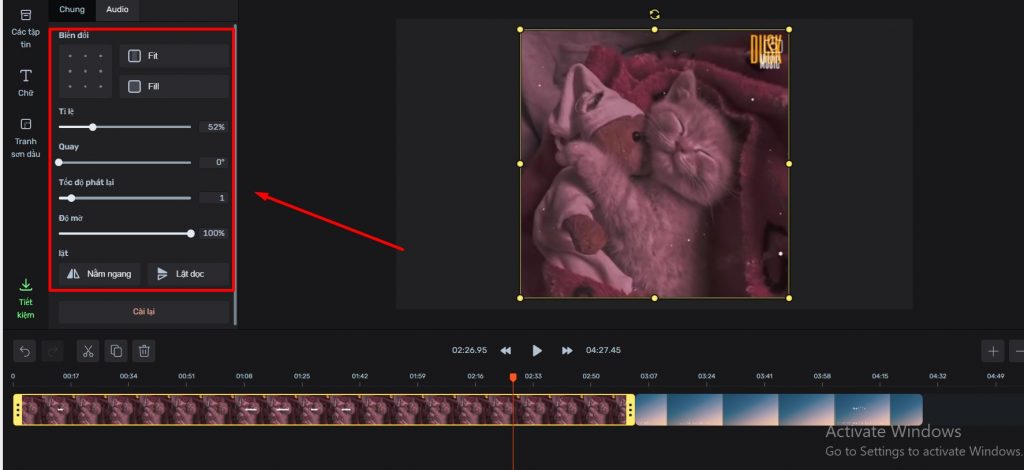Click the timeline zoom in plus
Image resolution: width=1024 pixels, height=470 pixels.
[993, 351]
